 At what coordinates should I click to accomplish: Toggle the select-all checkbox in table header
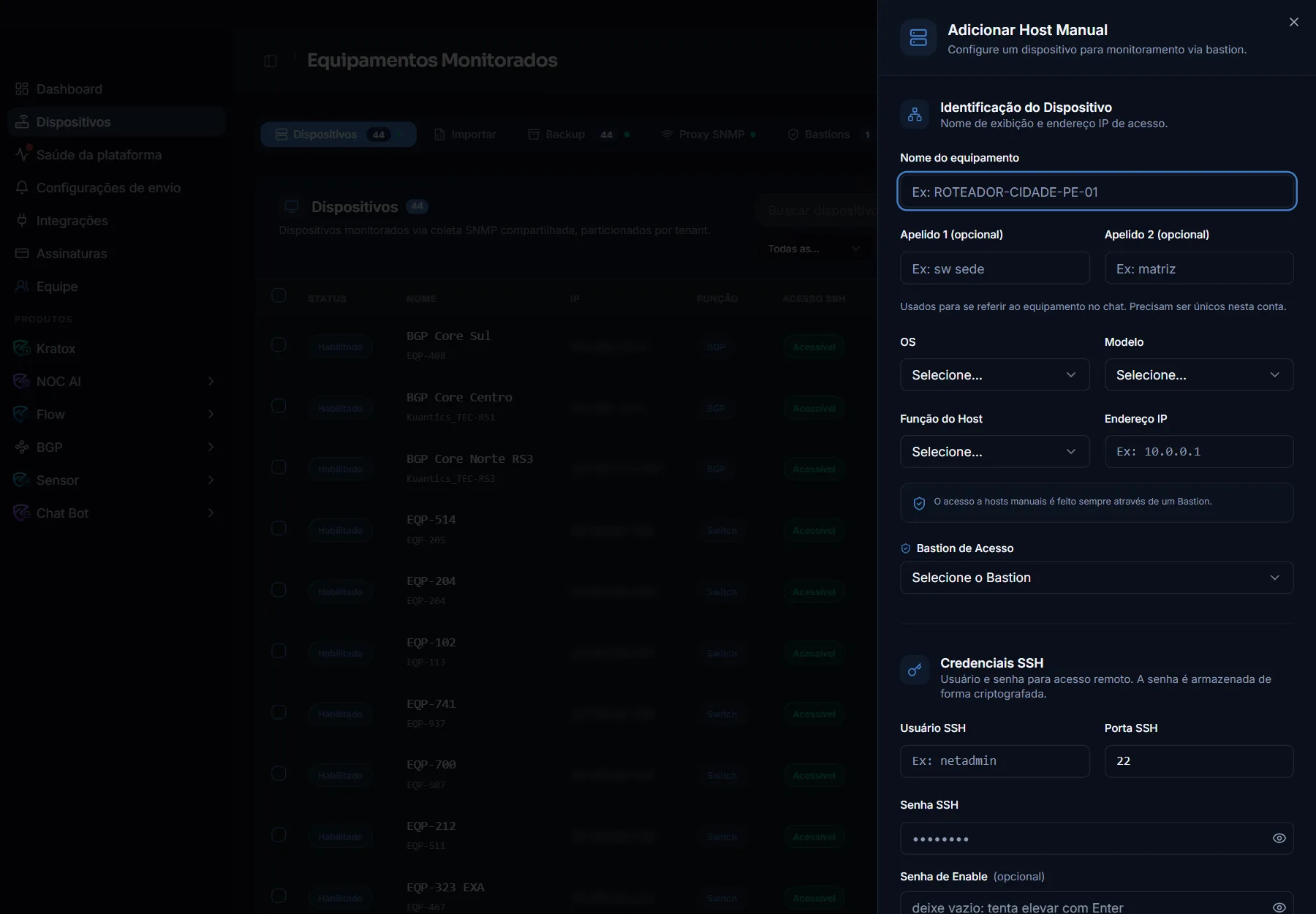point(279,295)
